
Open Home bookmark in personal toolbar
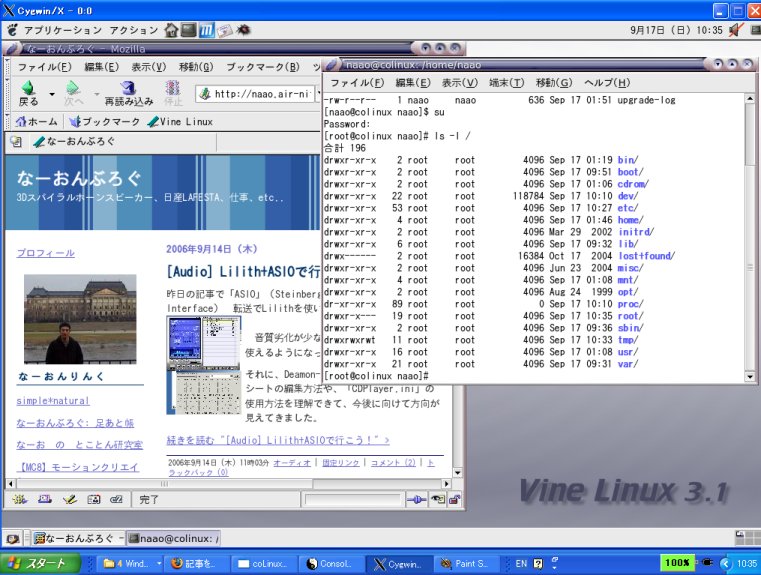pos(36,121)
